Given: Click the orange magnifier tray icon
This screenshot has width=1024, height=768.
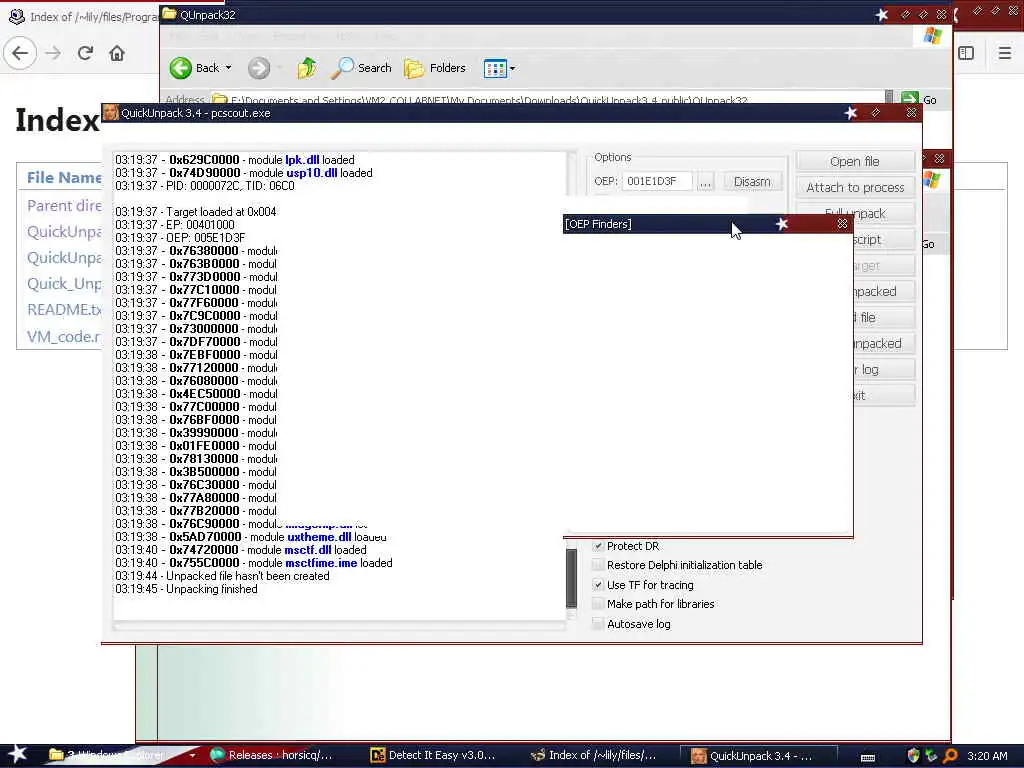Looking at the screenshot, I should point(950,756).
